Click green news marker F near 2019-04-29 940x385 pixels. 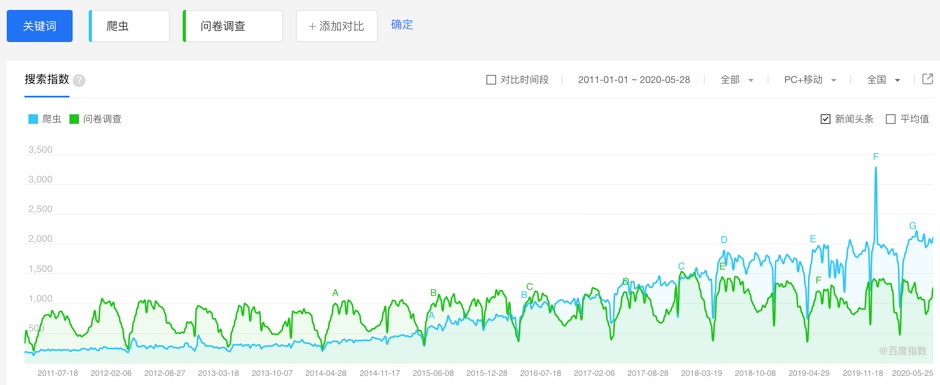(818, 280)
